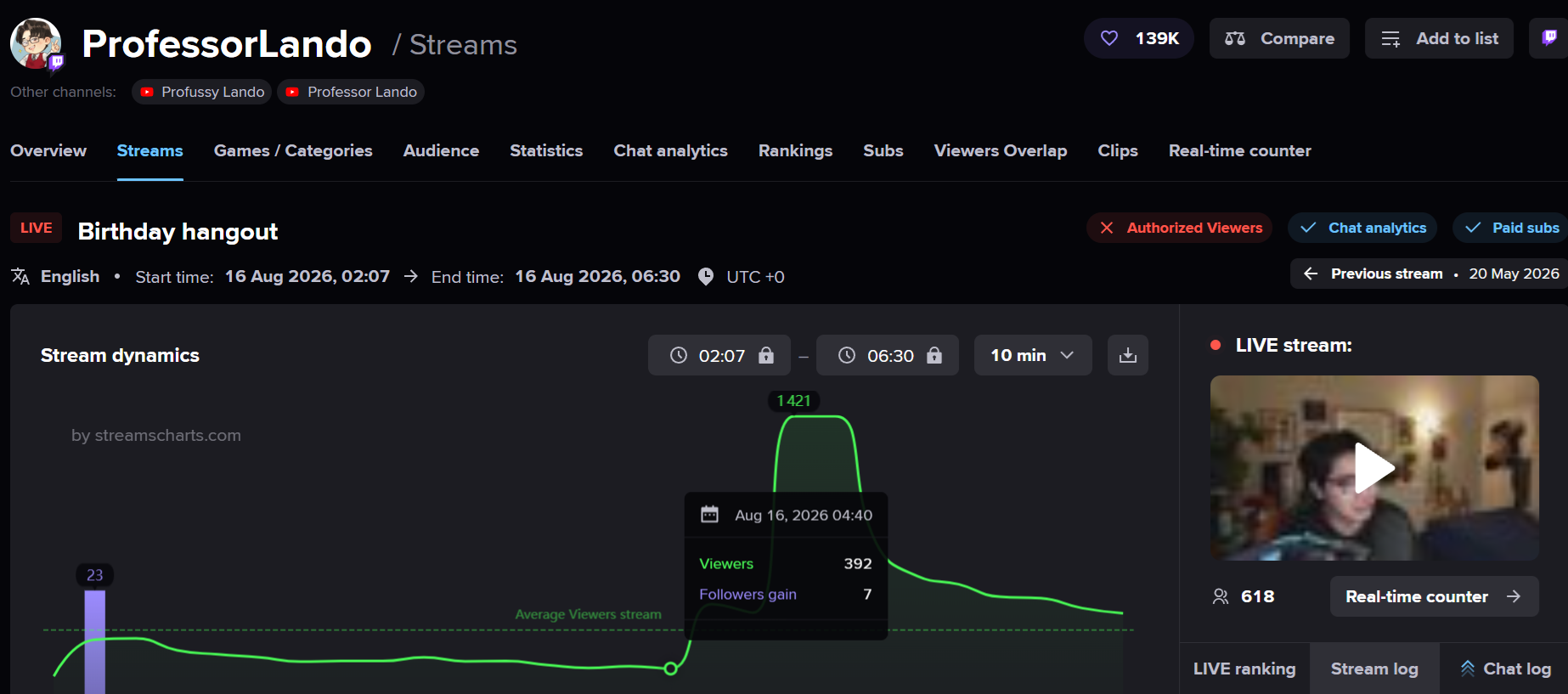Image resolution: width=1568 pixels, height=694 pixels.
Task: Switch to Chat analytics tab in navigation
Action: click(671, 150)
